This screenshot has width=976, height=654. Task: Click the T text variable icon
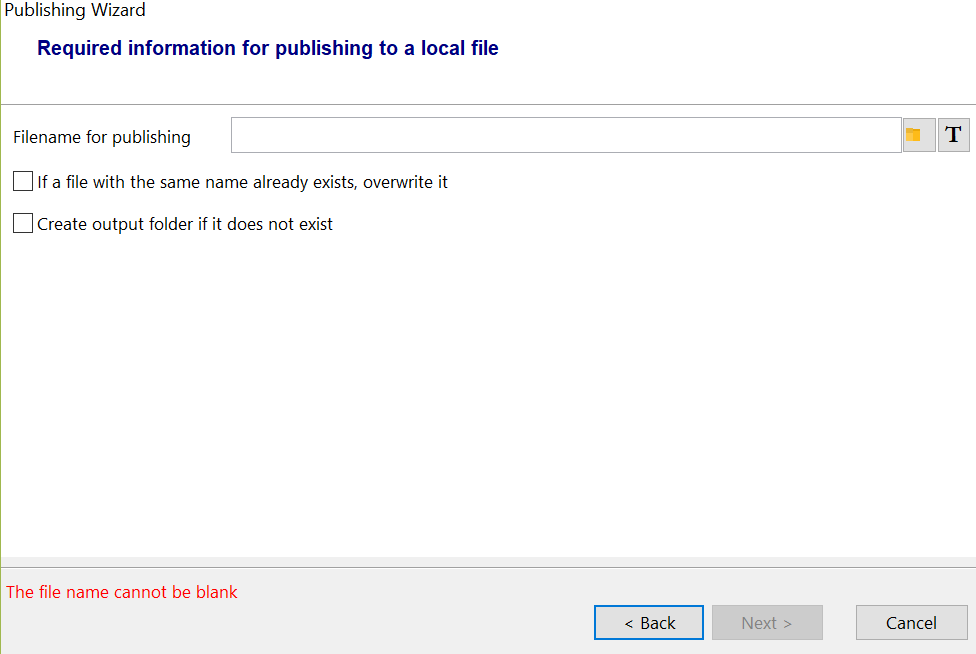tap(954, 135)
